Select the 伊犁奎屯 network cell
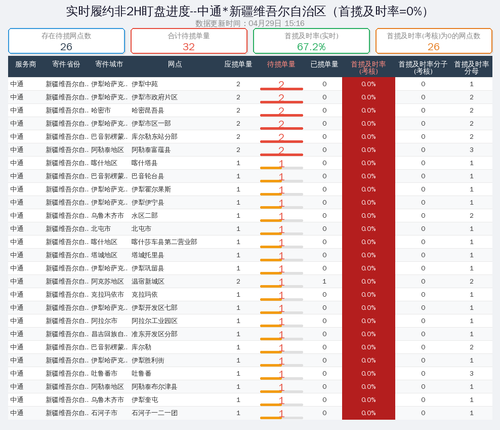Image resolution: width=500 pixels, height=430 pixels. point(144,400)
